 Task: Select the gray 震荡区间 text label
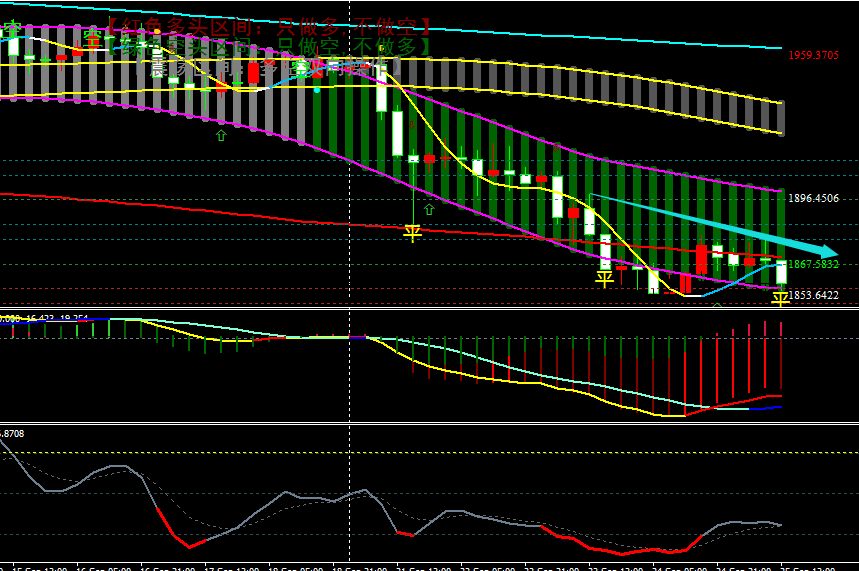click(x=268, y=68)
